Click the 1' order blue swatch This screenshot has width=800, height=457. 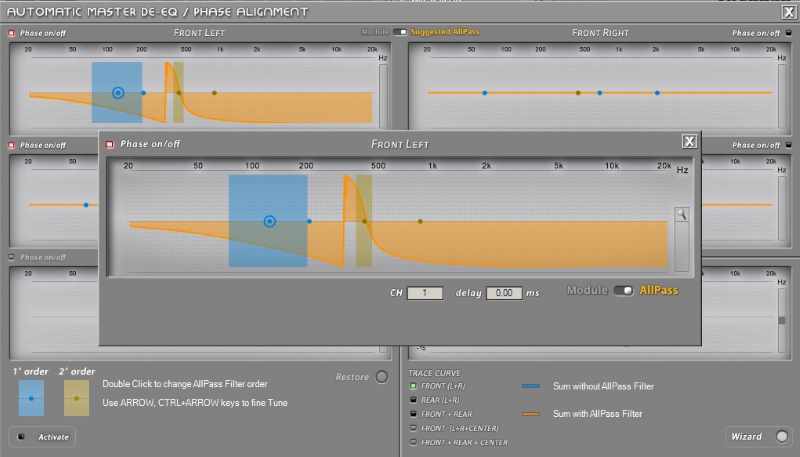(31, 398)
